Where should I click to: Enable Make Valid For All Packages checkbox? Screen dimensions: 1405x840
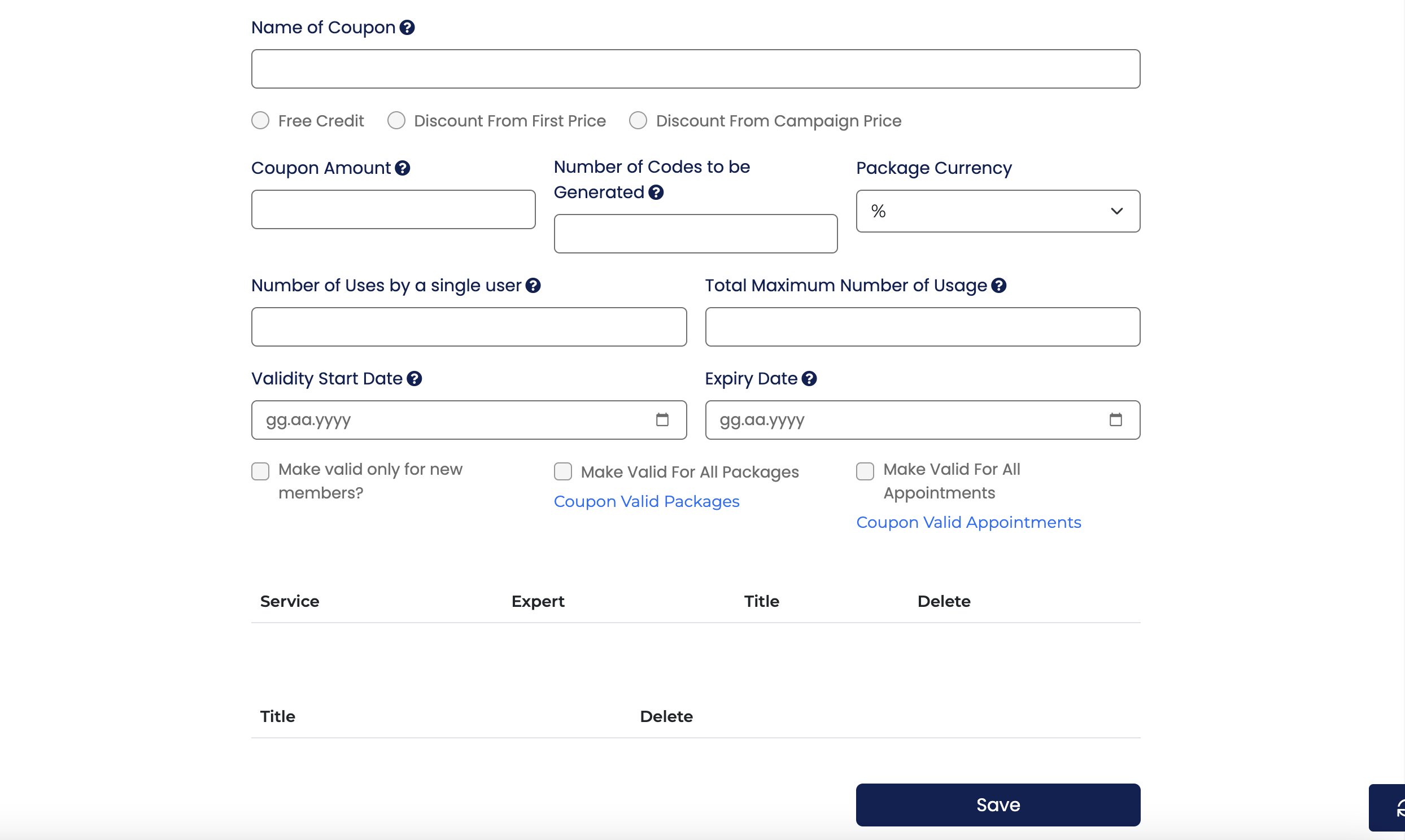(562, 471)
